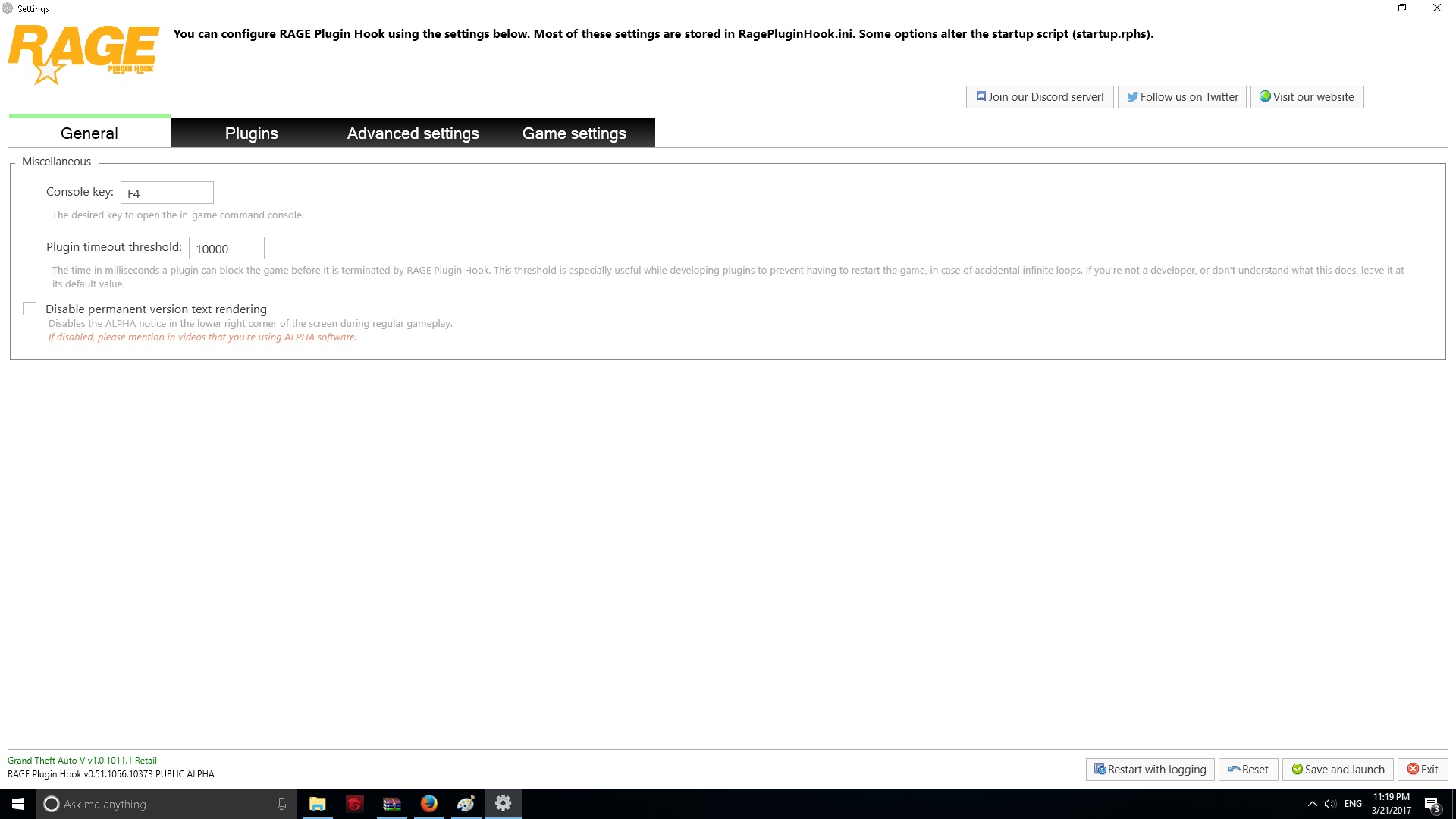This screenshot has height=819, width=1456.
Task: Focus the Console key field
Action: [x=167, y=193]
